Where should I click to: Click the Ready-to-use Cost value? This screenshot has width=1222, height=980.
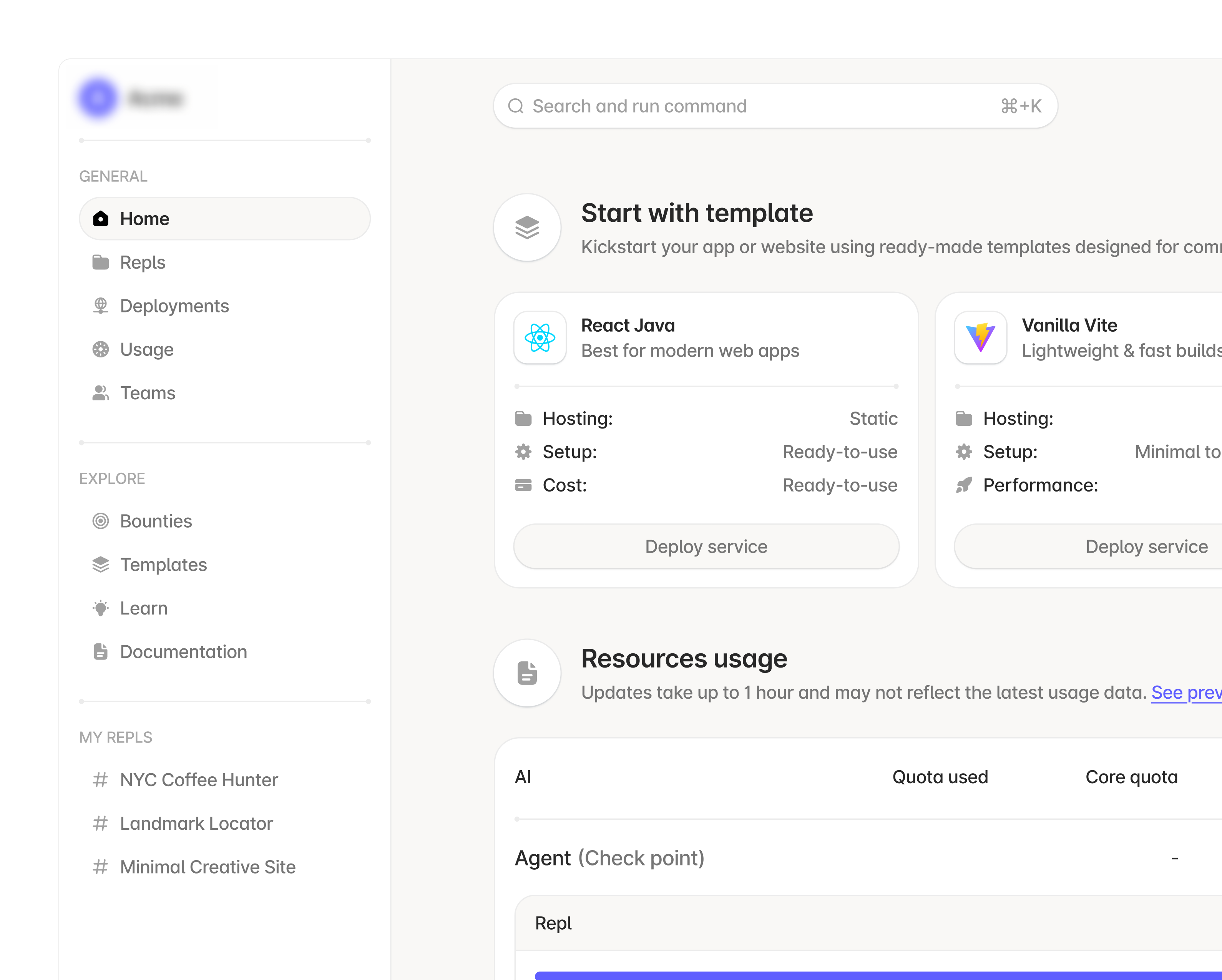point(840,485)
